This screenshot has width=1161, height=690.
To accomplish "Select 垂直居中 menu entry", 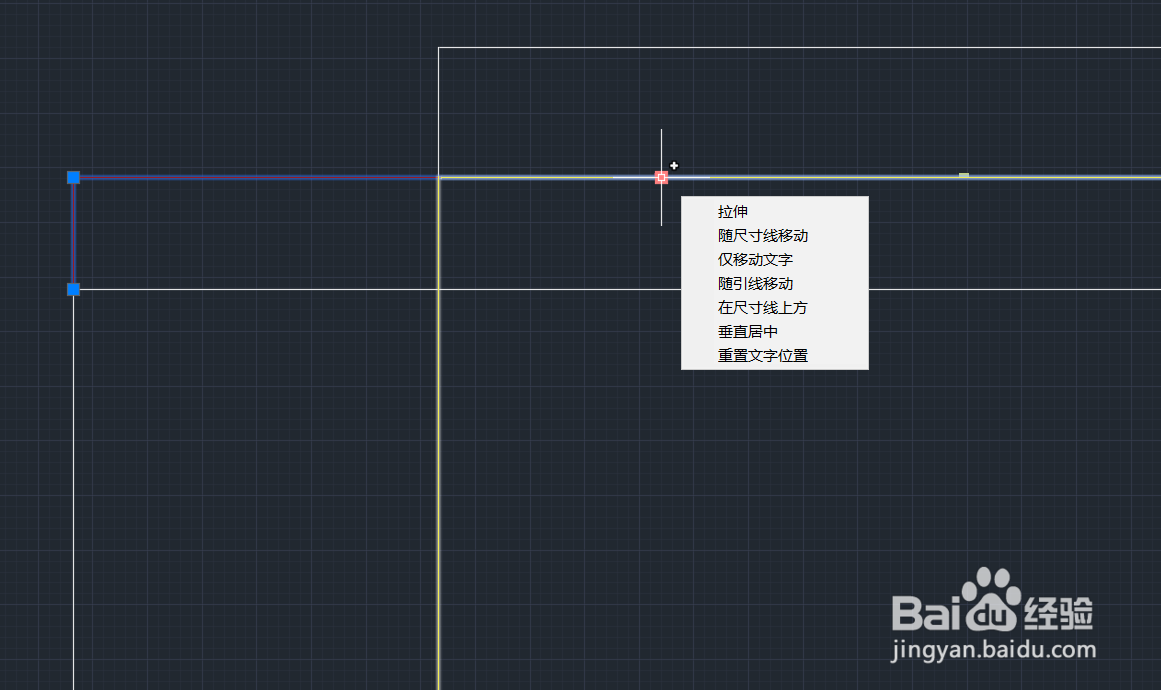I will pyautogui.click(x=774, y=332).
